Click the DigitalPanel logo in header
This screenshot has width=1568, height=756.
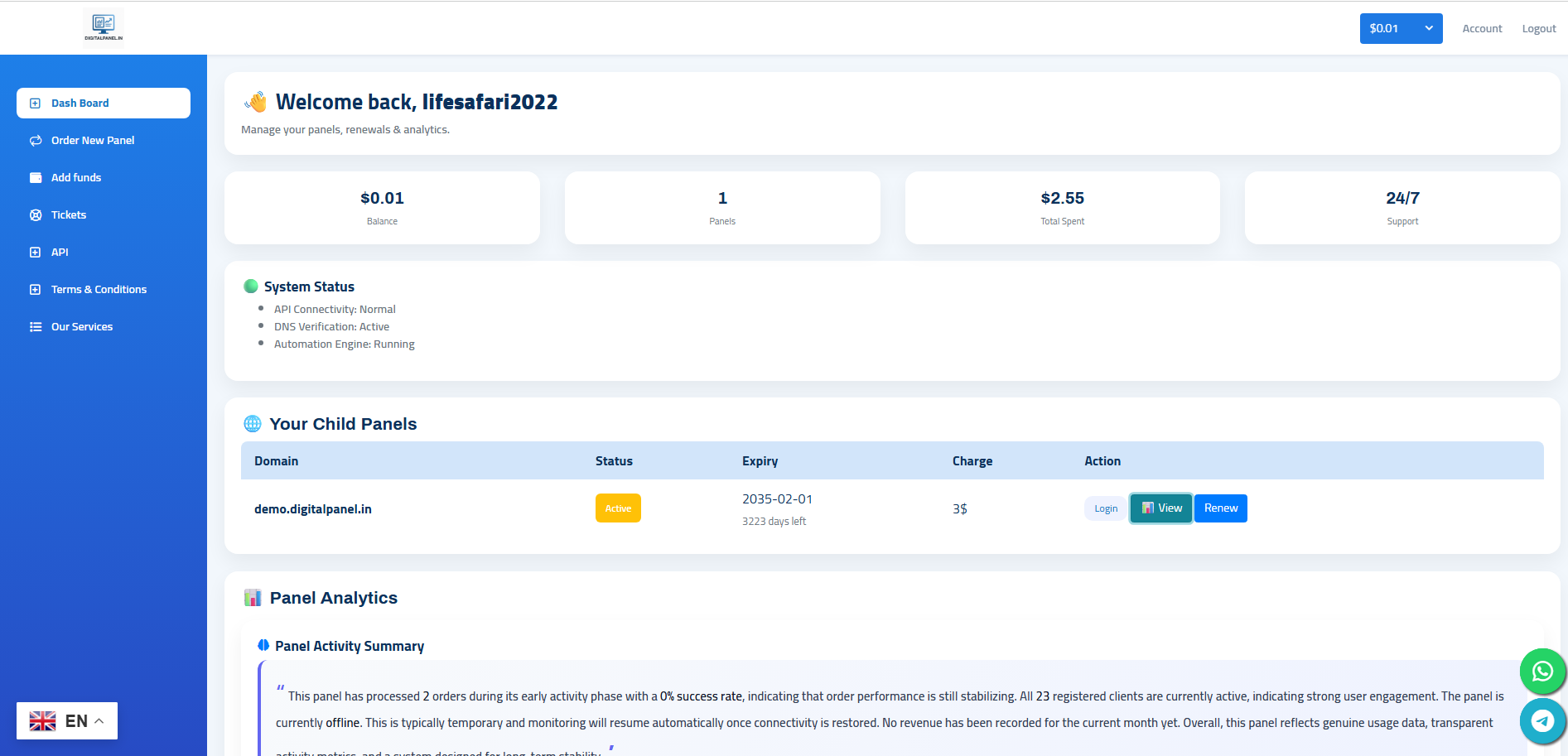click(x=104, y=26)
